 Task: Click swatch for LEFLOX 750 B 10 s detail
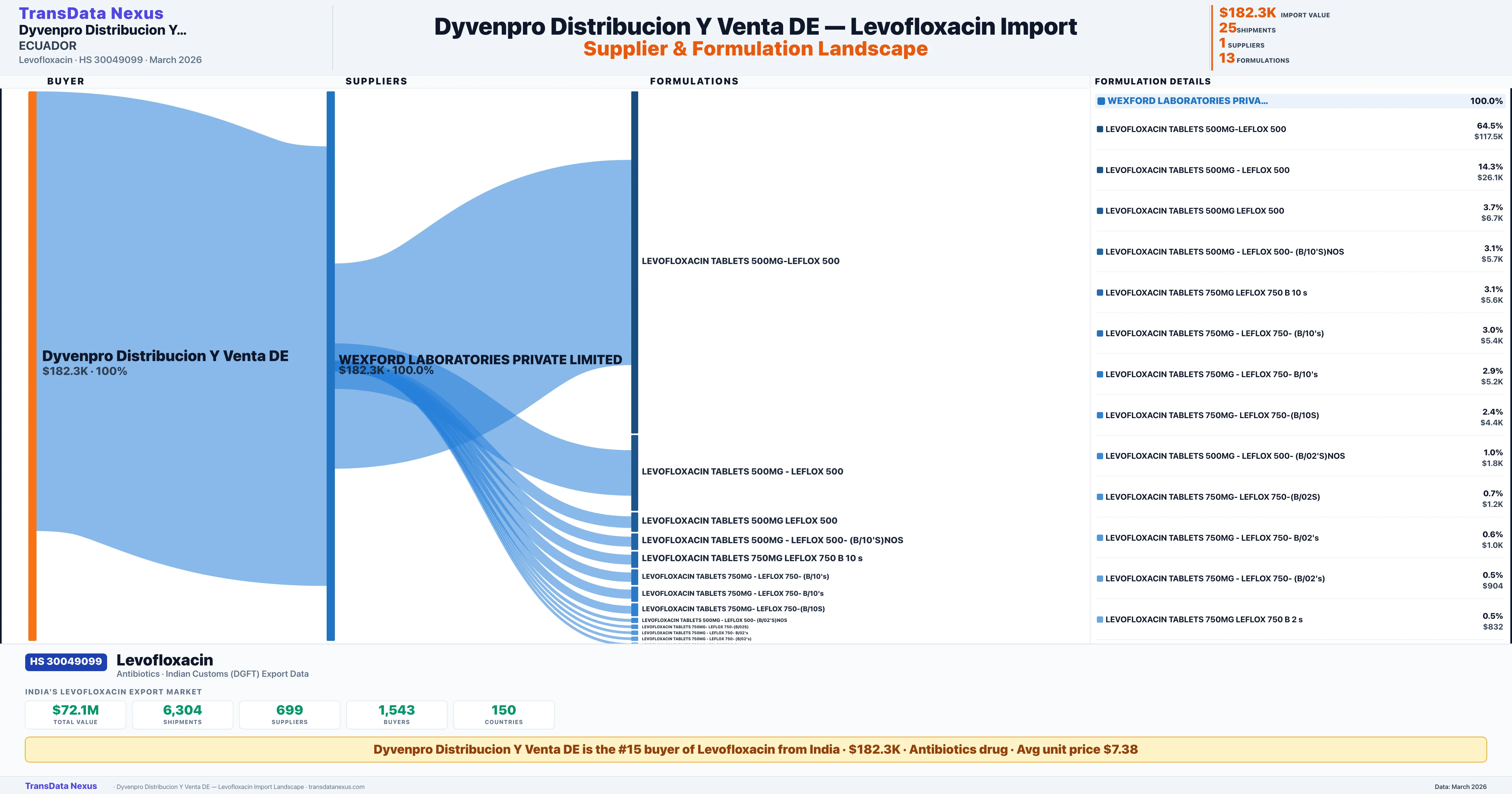1100,292
